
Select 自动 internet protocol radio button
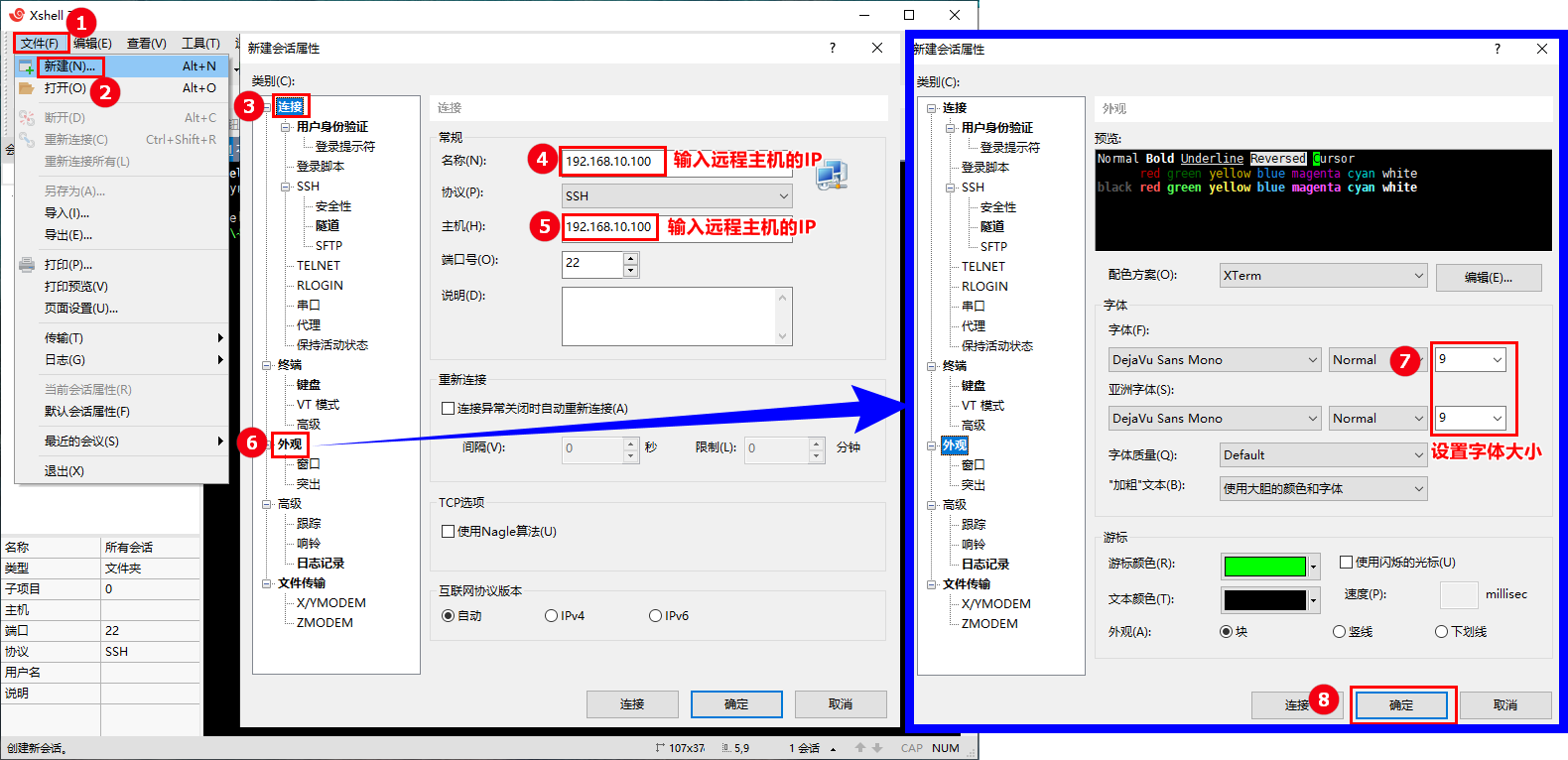pos(448,616)
